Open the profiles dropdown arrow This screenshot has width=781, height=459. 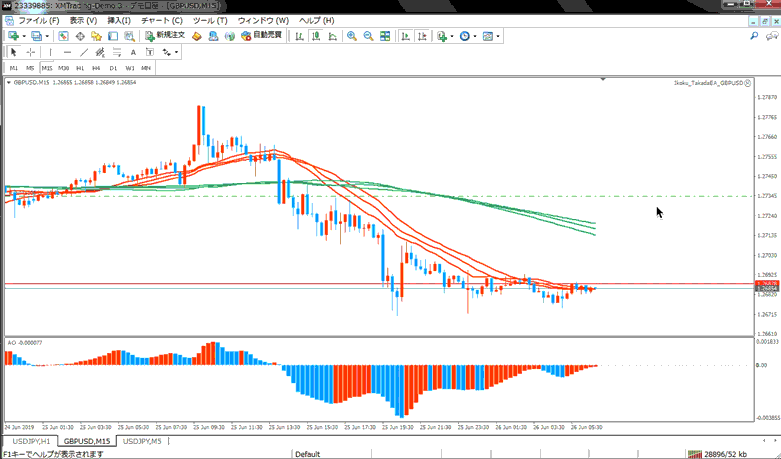click(x=47, y=36)
